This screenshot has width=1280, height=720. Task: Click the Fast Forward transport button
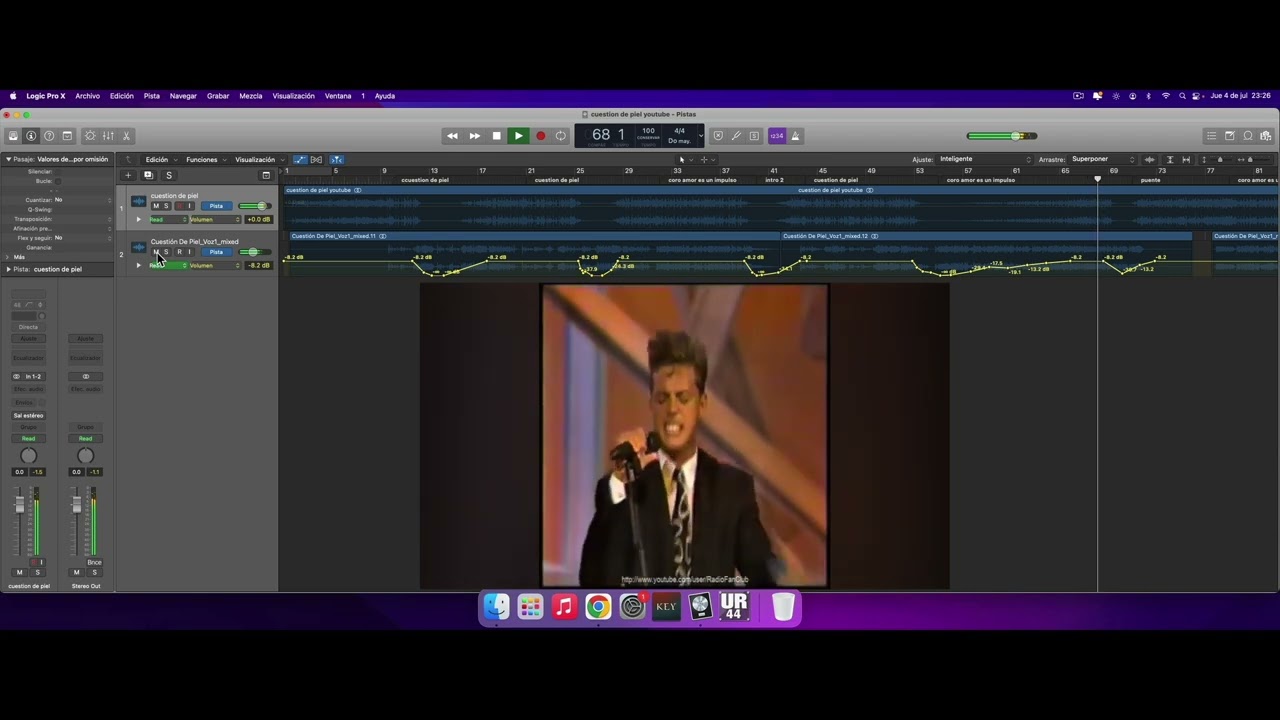point(474,136)
